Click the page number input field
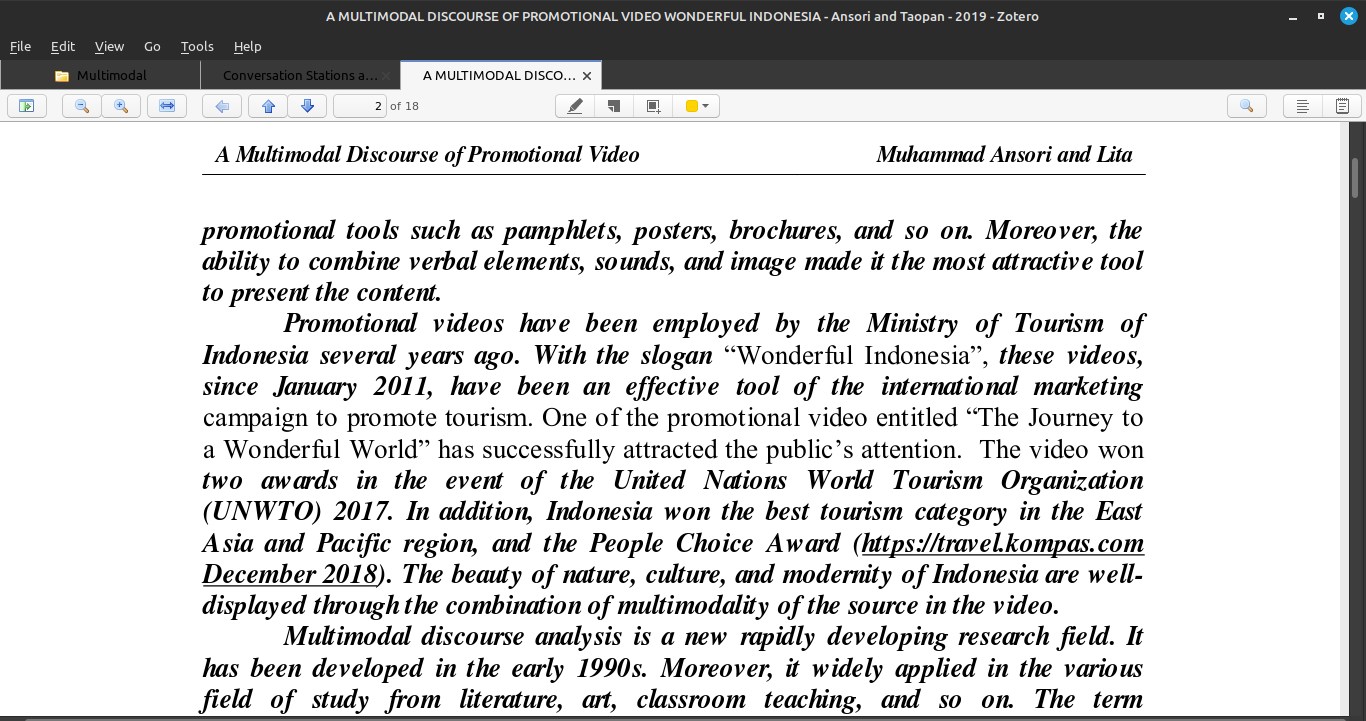This screenshot has height=721, width=1366. click(x=360, y=106)
